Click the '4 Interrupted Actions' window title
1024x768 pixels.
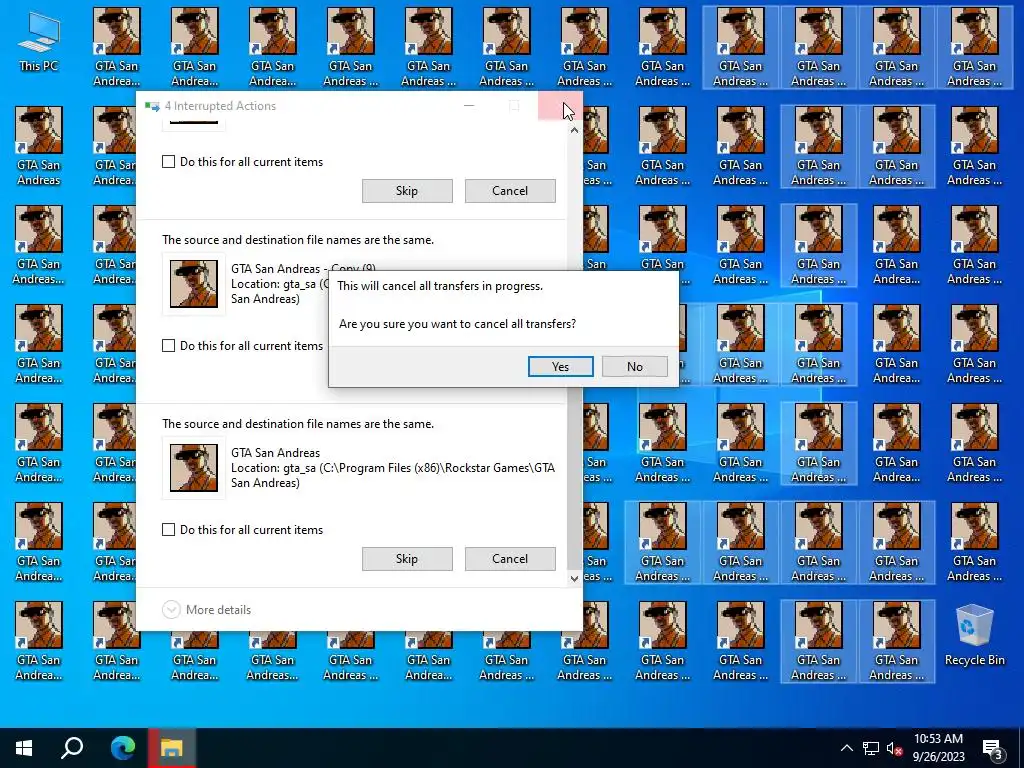point(220,106)
